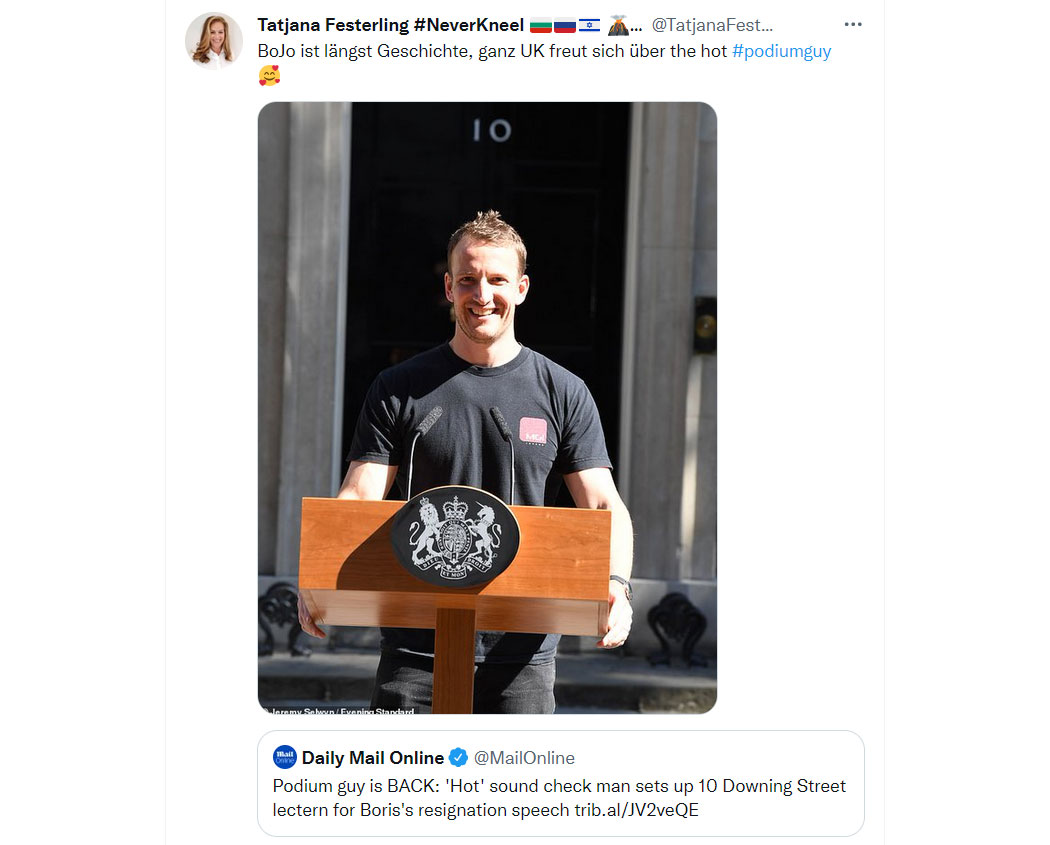Click the Bulgarian flag emoji
The image size is (1050, 845).
click(540, 26)
